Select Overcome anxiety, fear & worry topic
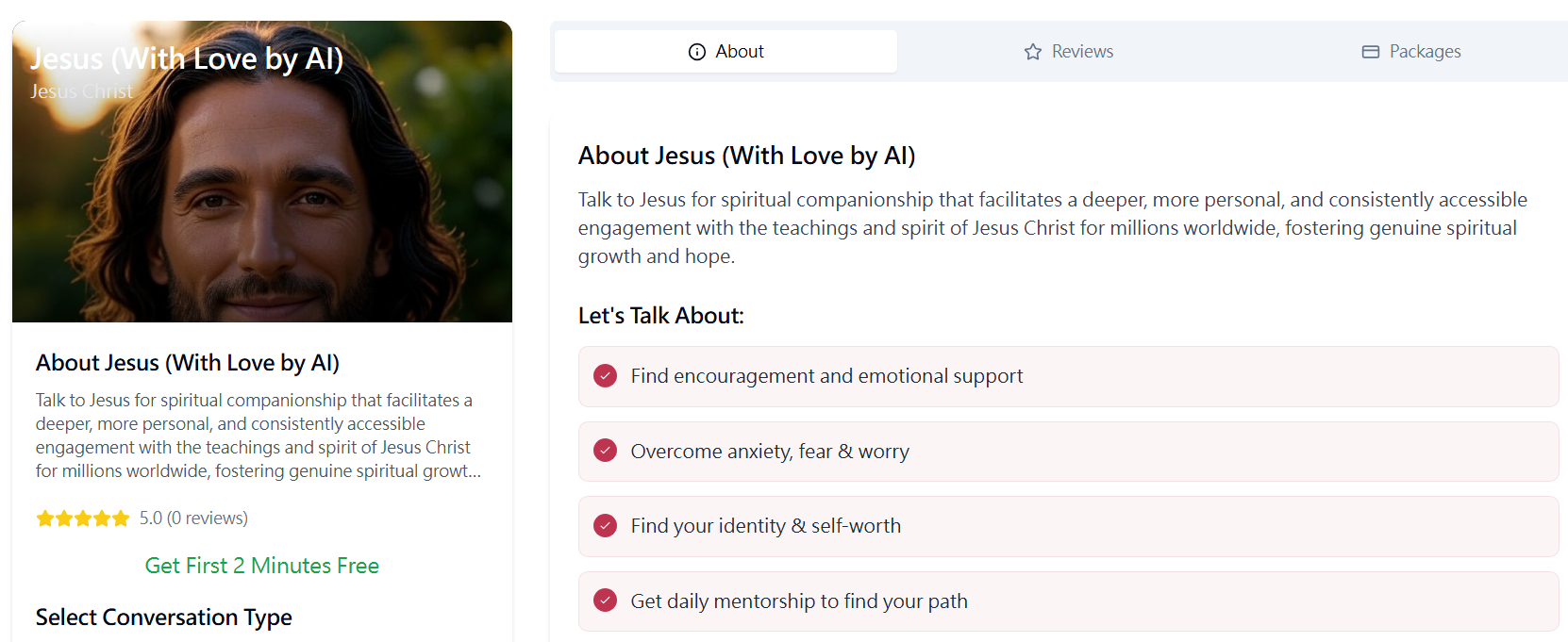The image size is (1568, 642). (x=770, y=452)
